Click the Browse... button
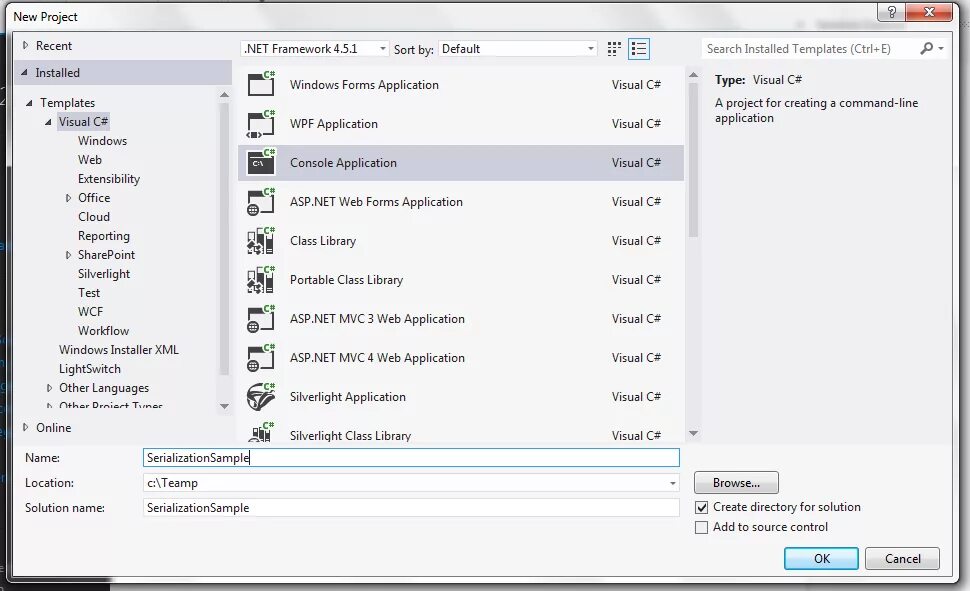Viewport: 970px width, 591px height. 736,483
